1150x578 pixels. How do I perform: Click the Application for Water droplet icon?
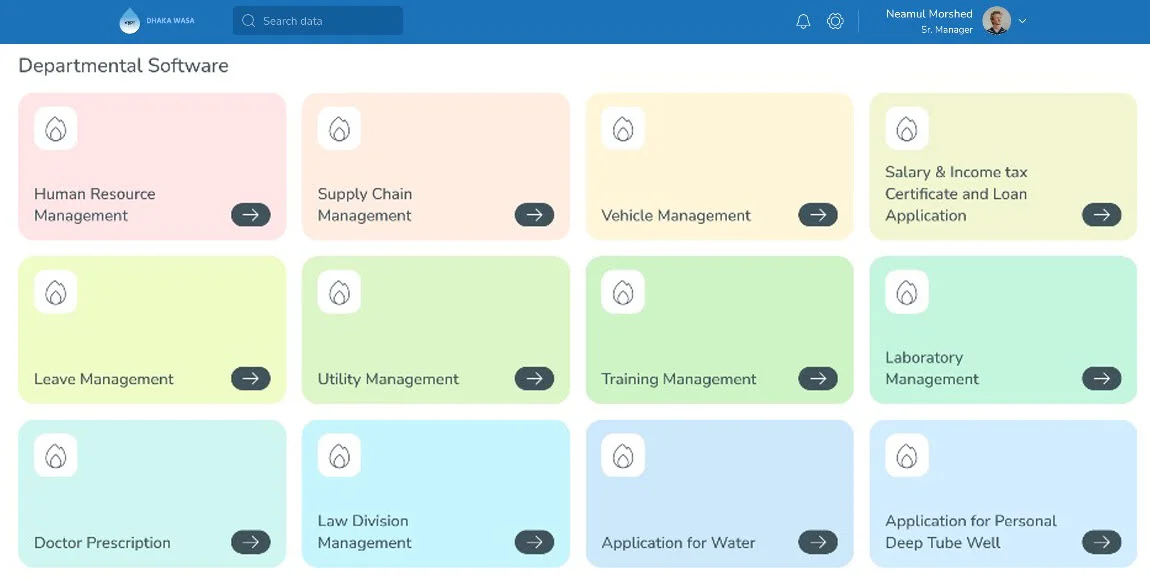(x=623, y=456)
